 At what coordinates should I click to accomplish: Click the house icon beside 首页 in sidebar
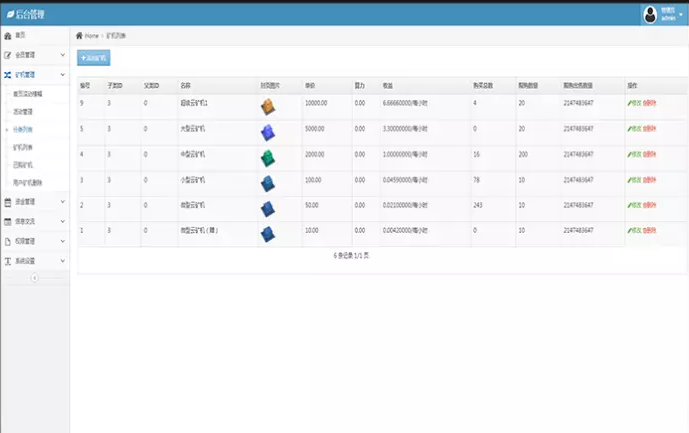7,36
